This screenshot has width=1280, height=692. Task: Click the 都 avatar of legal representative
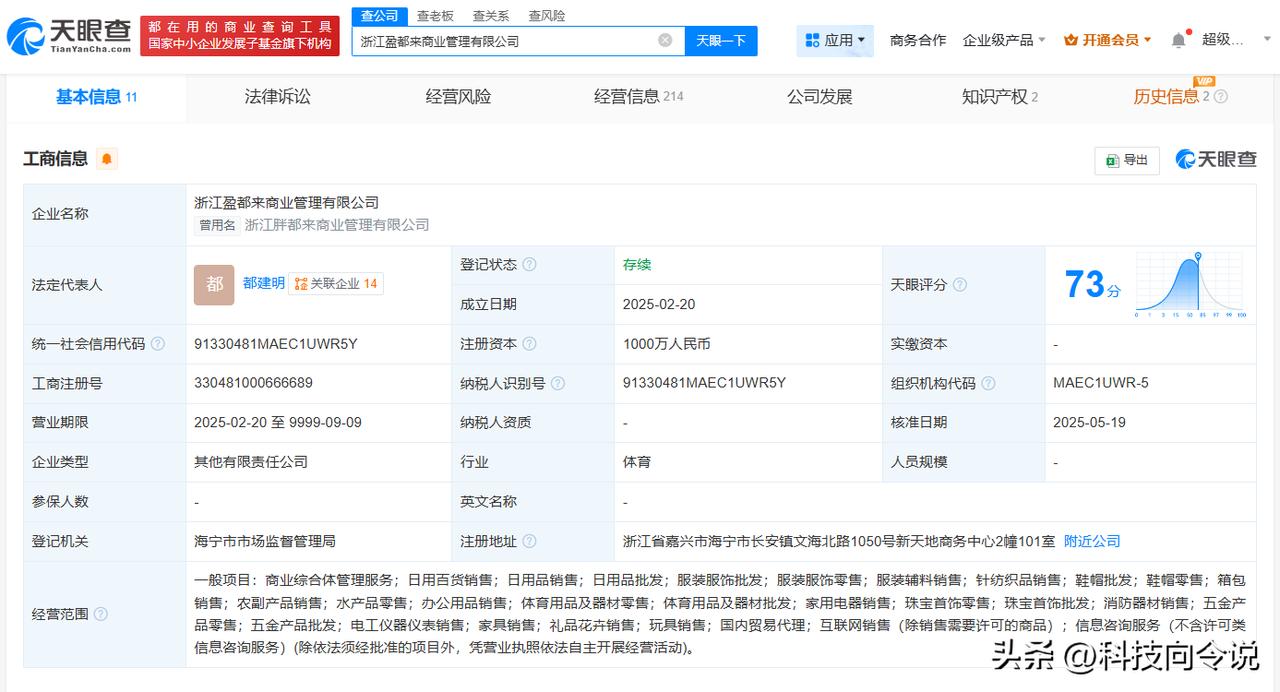tap(214, 284)
